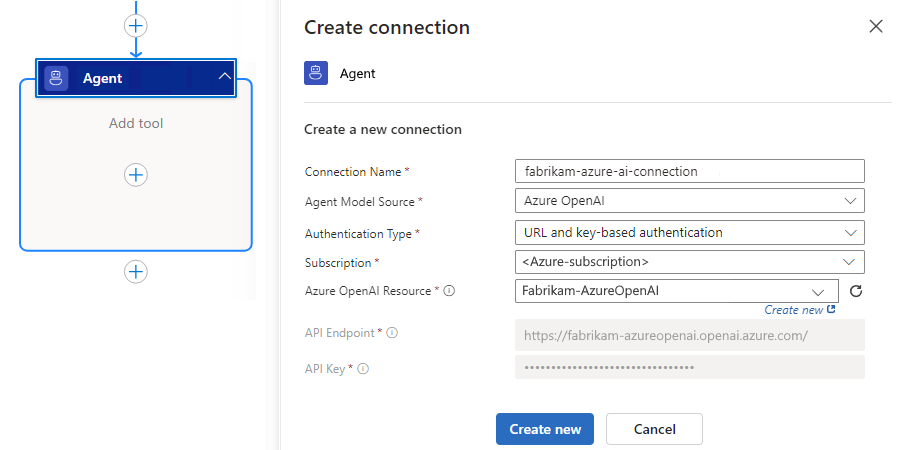The image size is (900, 450).
Task: Click the plus icon above the Agent node
Action: pos(136,25)
